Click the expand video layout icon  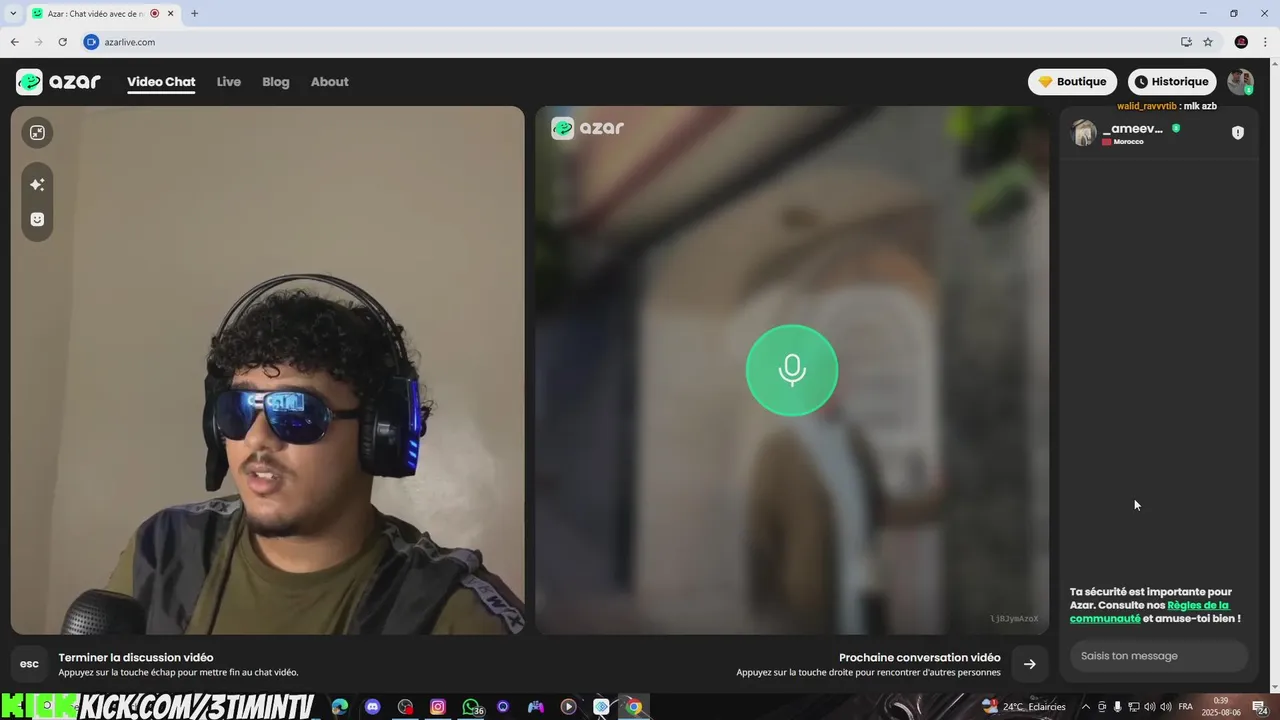click(37, 133)
